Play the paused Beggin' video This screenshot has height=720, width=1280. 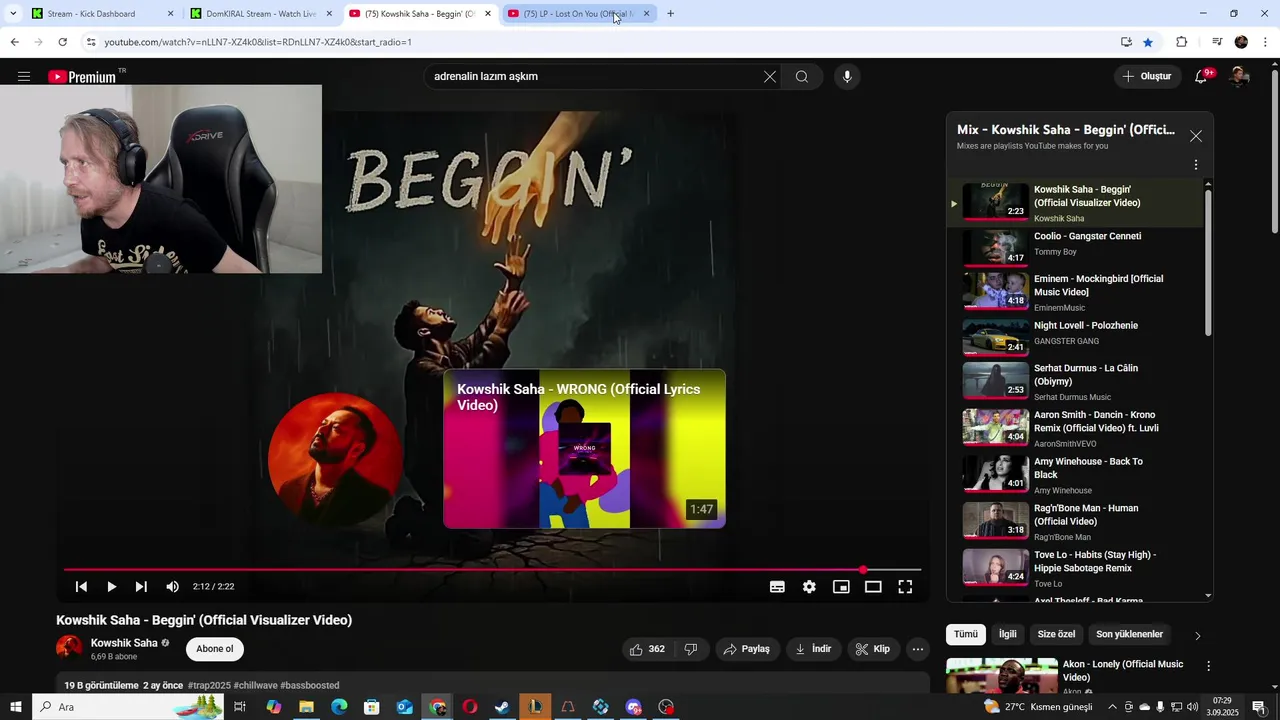point(111,587)
